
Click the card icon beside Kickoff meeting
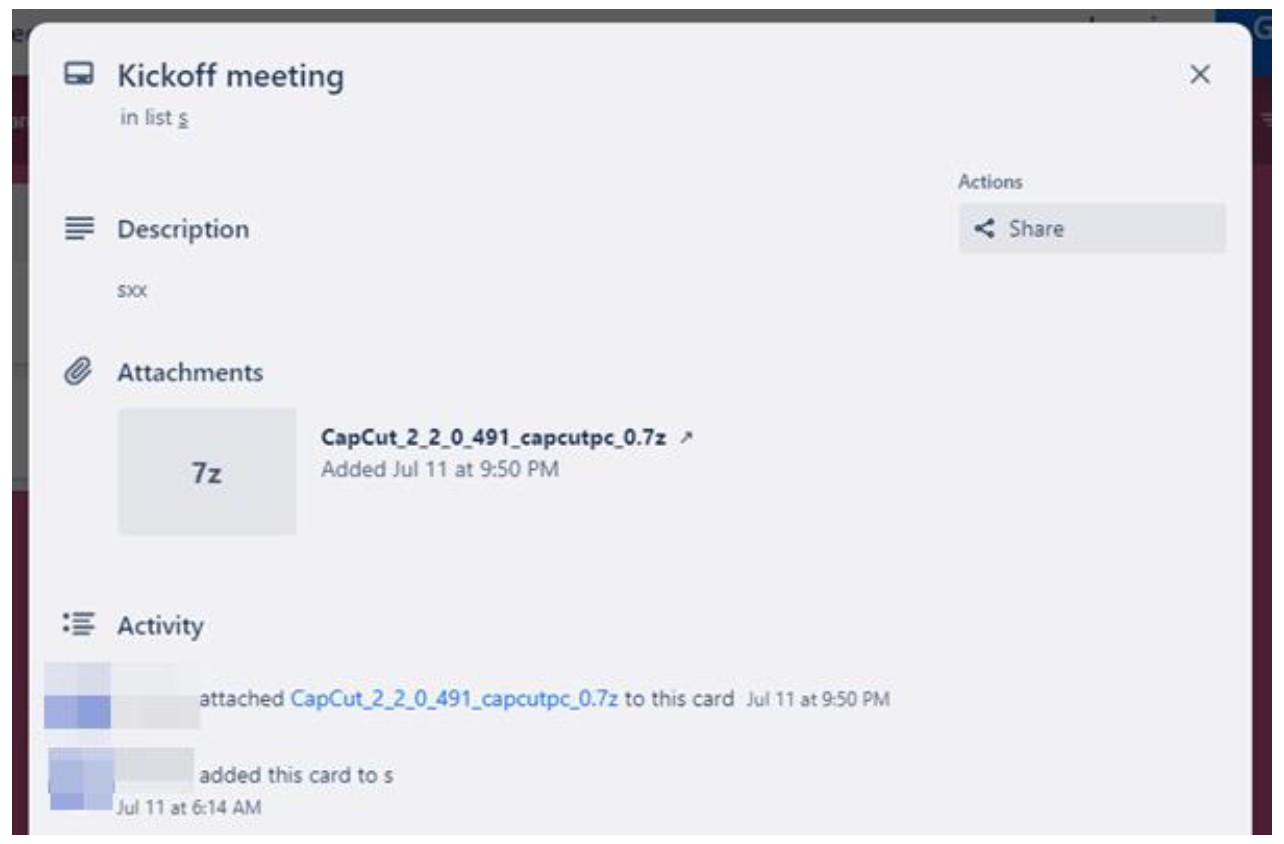79,75
